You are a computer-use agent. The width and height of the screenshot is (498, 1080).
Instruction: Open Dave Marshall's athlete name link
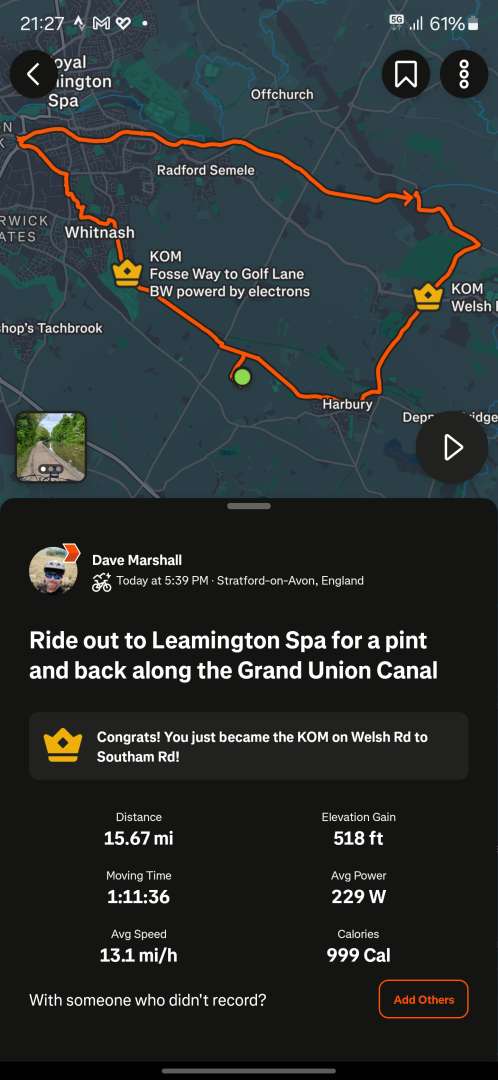[x=137, y=560]
